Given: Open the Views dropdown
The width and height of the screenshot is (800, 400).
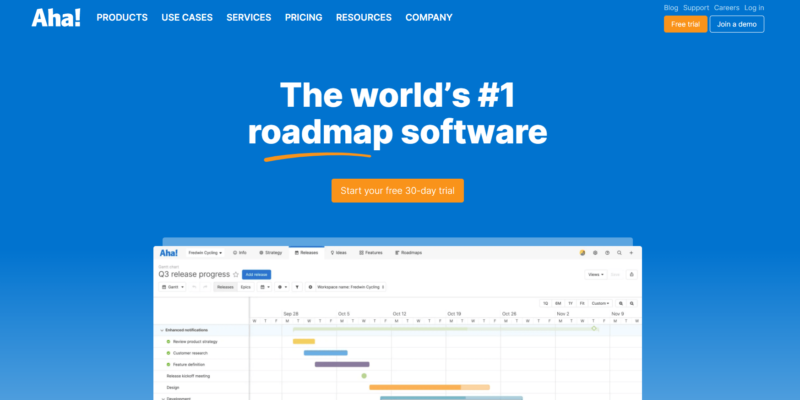Looking at the screenshot, I should [596, 274].
